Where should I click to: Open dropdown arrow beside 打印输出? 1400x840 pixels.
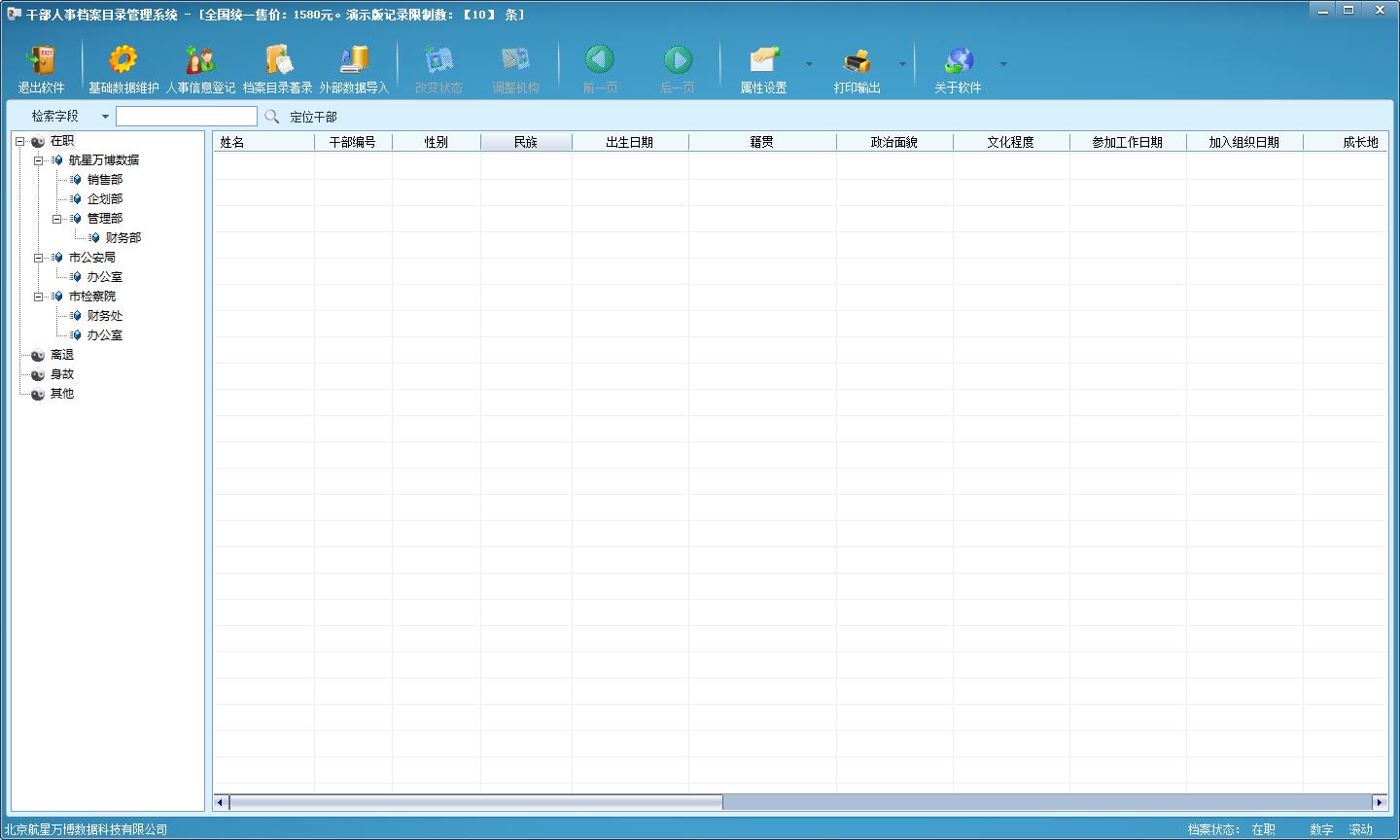coord(902,64)
